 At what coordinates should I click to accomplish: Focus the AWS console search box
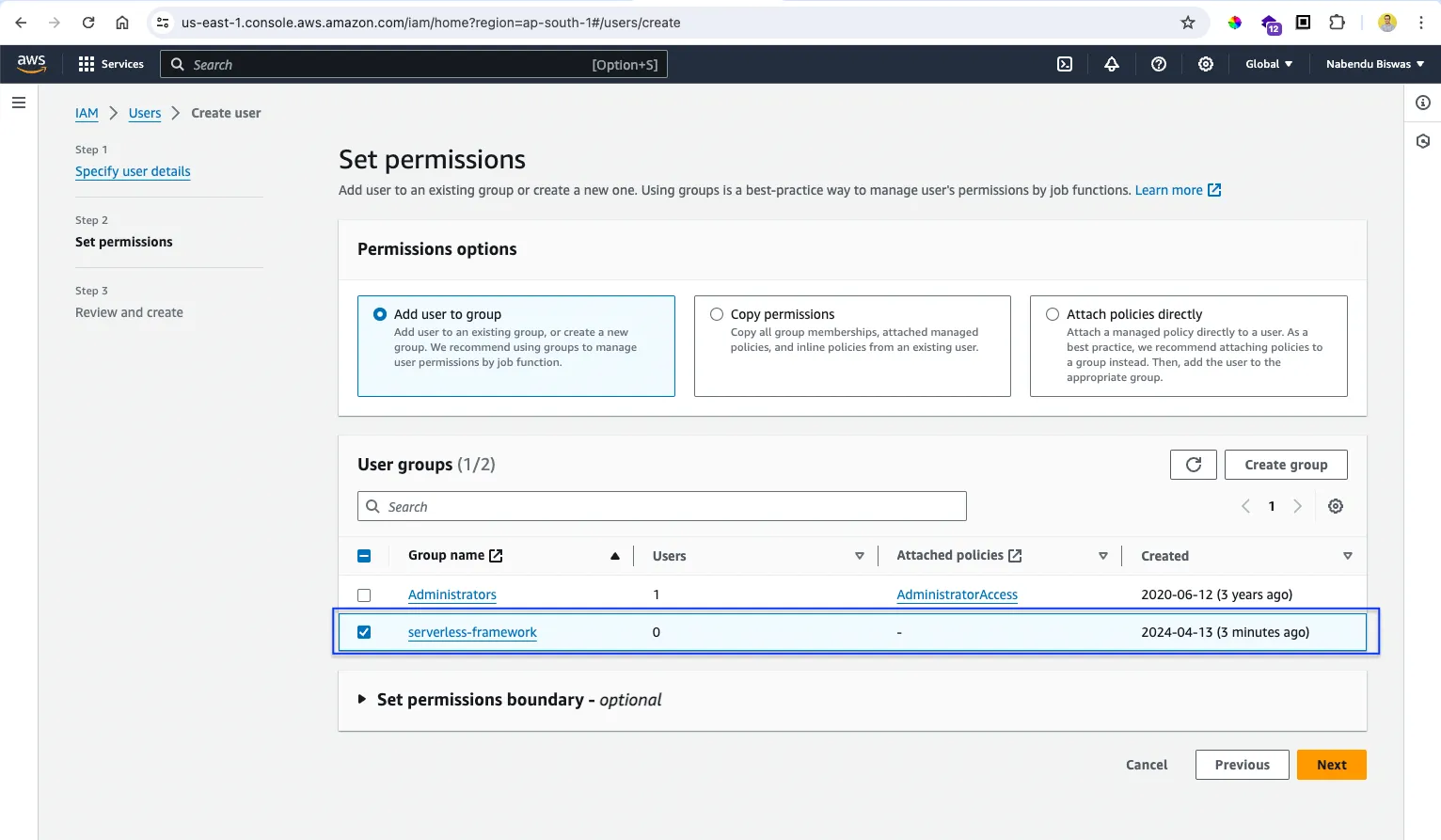tap(414, 64)
